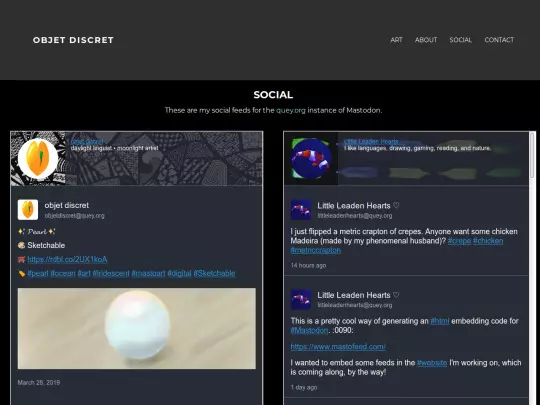Open the #crepe hashtag
The image size is (540, 405).
point(459,241)
